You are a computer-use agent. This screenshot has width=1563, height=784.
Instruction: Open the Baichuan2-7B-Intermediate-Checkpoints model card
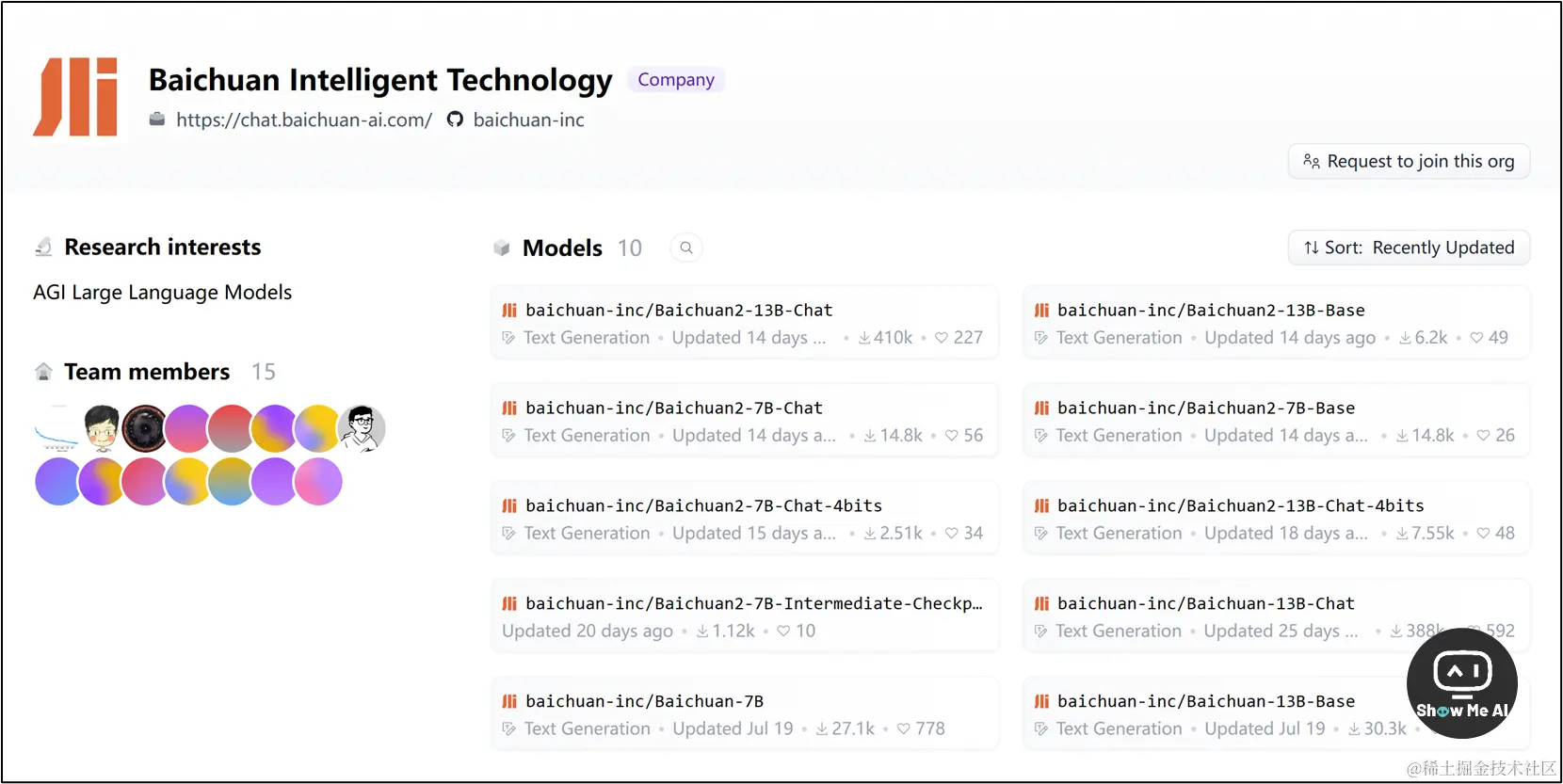(x=744, y=616)
